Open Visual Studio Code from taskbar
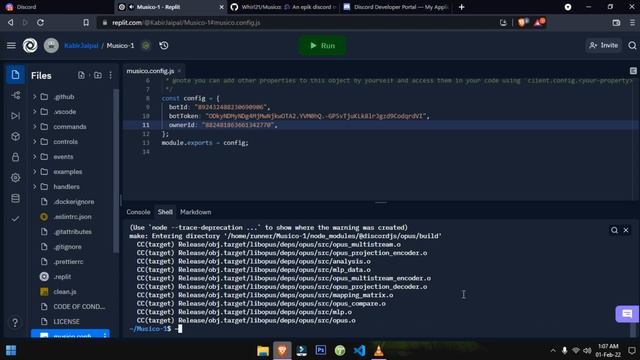Viewport: 640px width, 360px height. [x=359, y=350]
